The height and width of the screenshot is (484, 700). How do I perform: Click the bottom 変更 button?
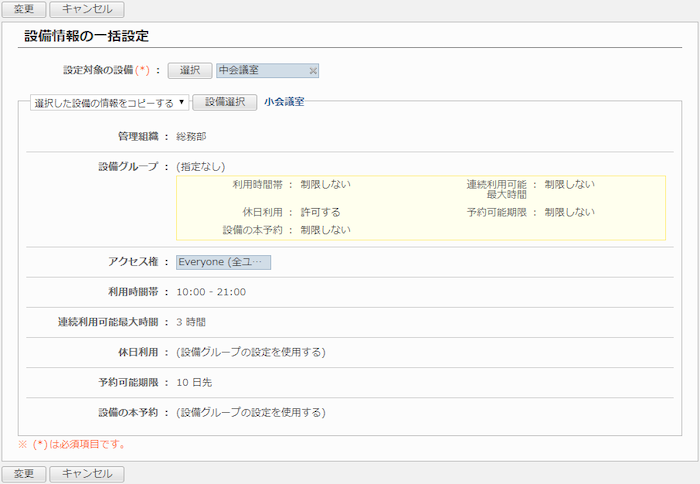(24, 474)
